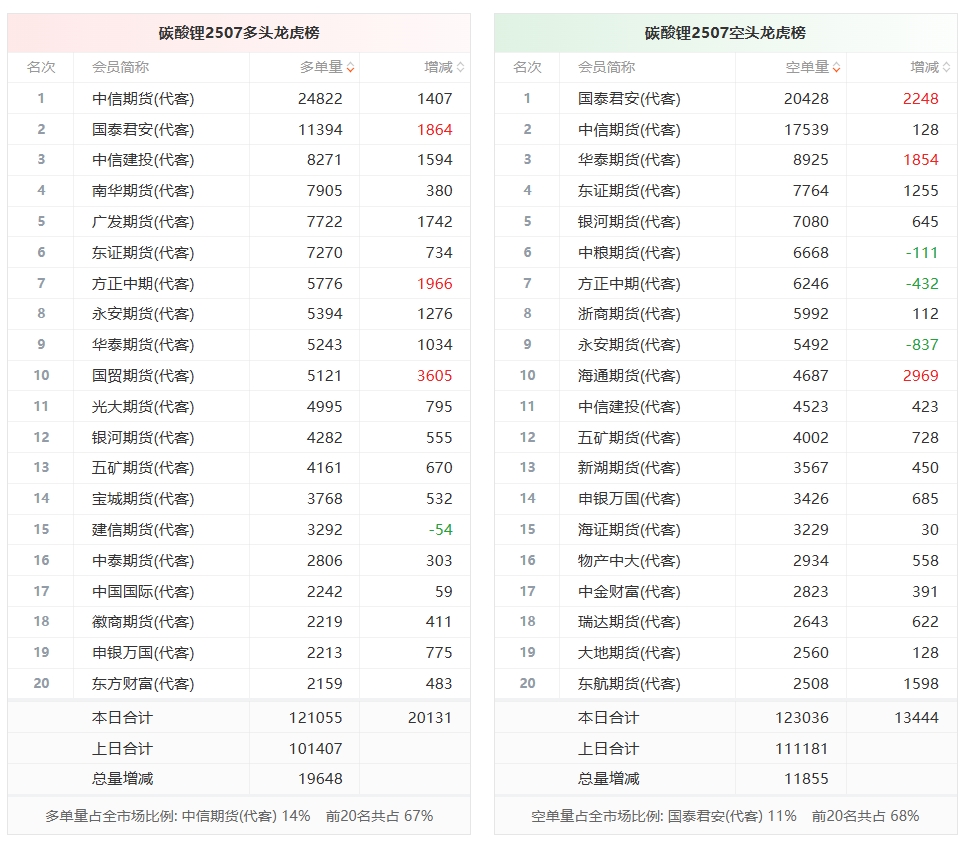969x841 pixels.
Task: Click 前20名共占 68% footer text
Action: (866, 816)
